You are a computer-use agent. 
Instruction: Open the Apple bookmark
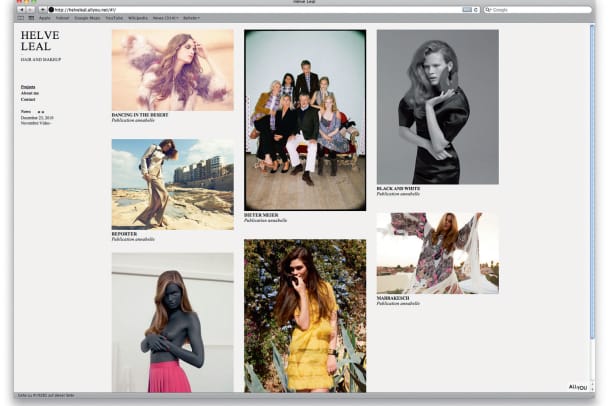point(45,18)
